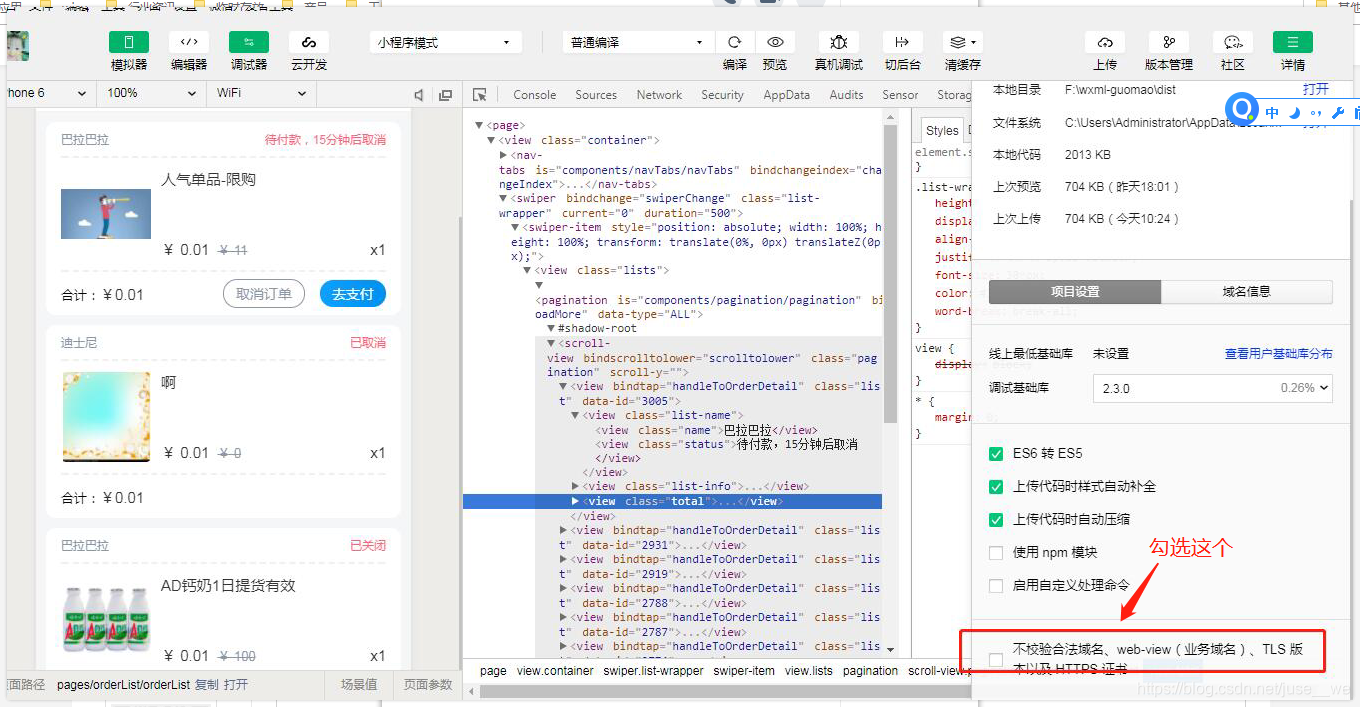Enable 启用自定义处理命令 checkbox
The image size is (1360, 707).
[996, 586]
